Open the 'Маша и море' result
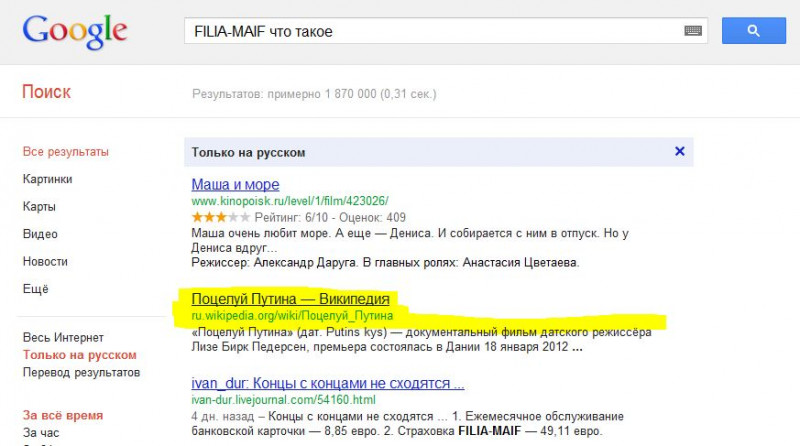Screen dimensions: 800x446 click(235, 184)
